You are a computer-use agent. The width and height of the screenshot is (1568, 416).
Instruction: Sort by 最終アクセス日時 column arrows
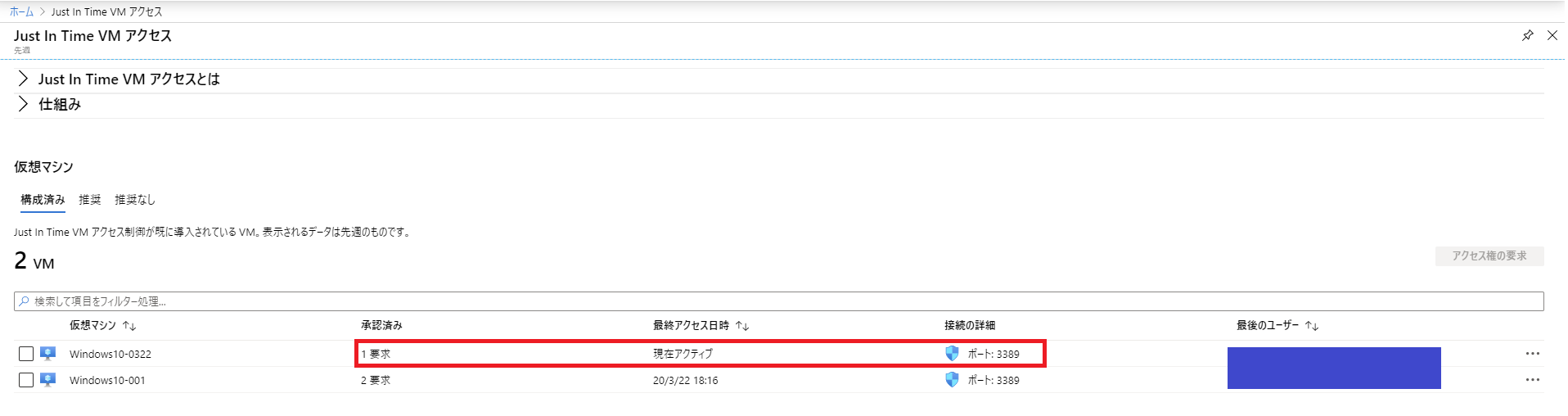(x=742, y=326)
